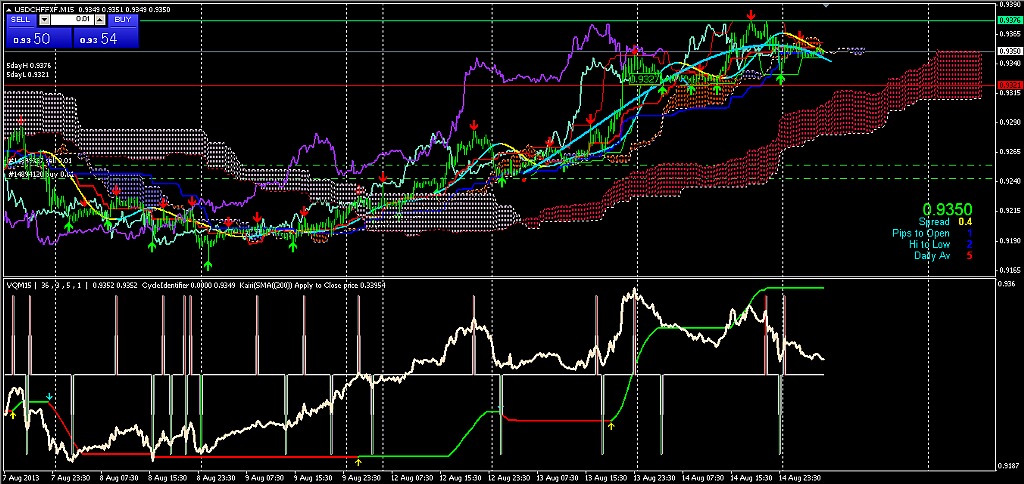Click the 0.9290 price scale value

pos(1010,122)
